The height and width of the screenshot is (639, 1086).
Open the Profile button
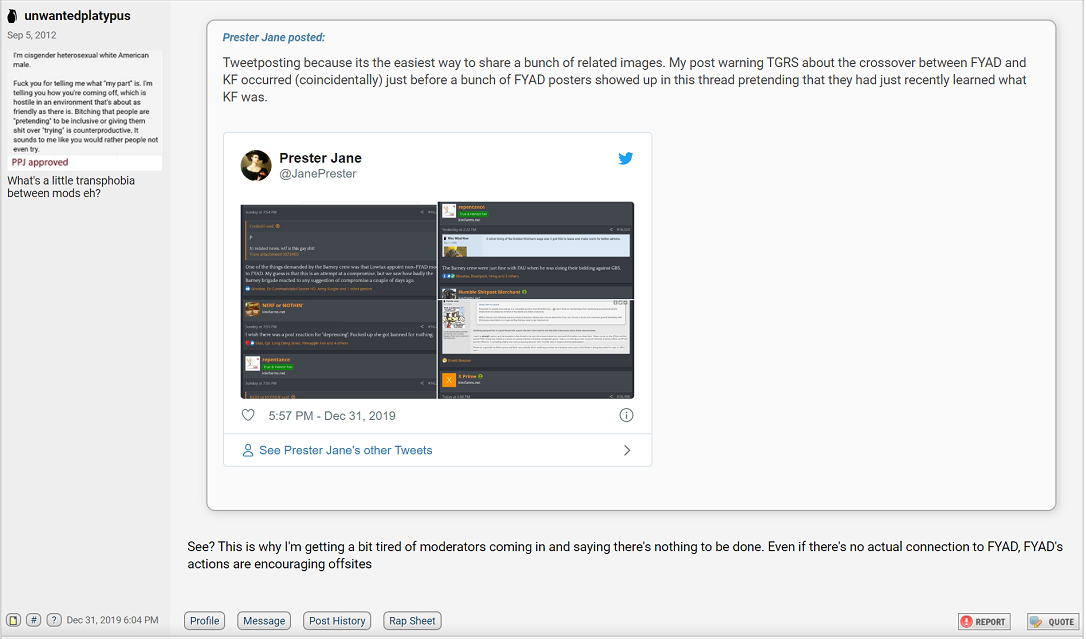[x=204, y=621]
